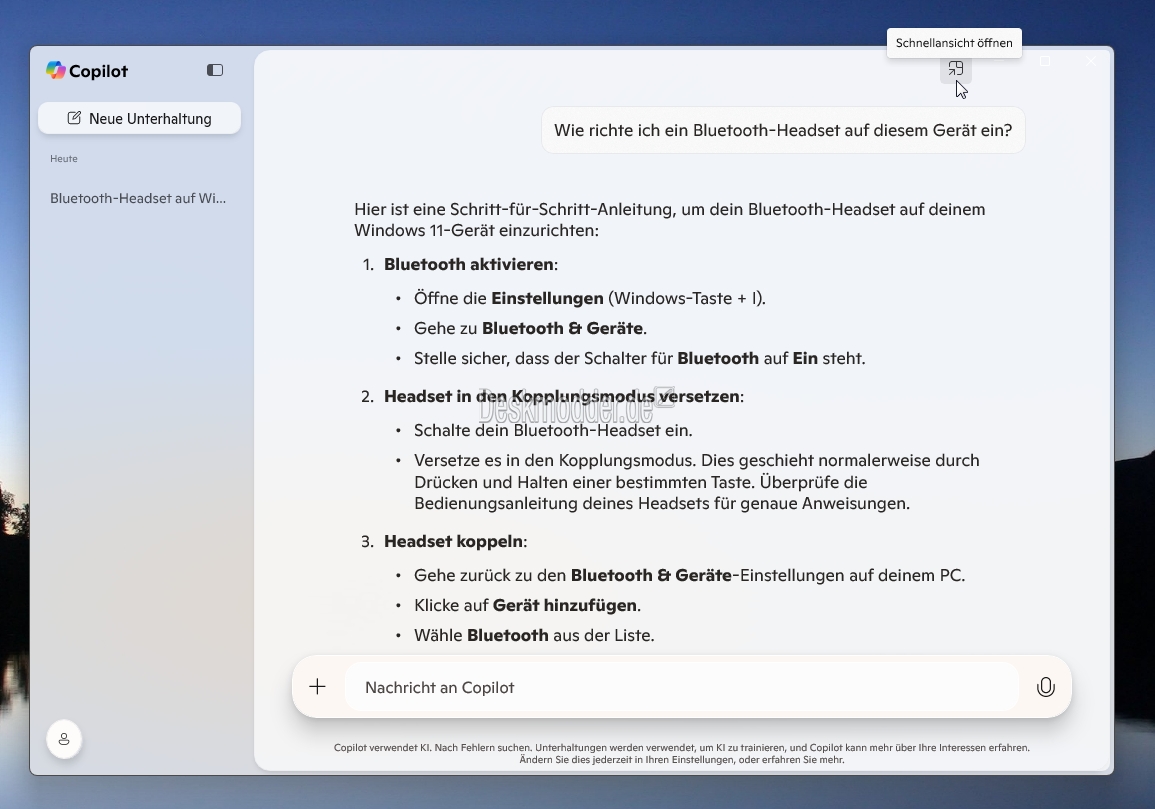The image size is (1155, 809).
Task: Click the 'Headset in den Kopplungsmodus versetzen' heading
Action: point(562,396)
